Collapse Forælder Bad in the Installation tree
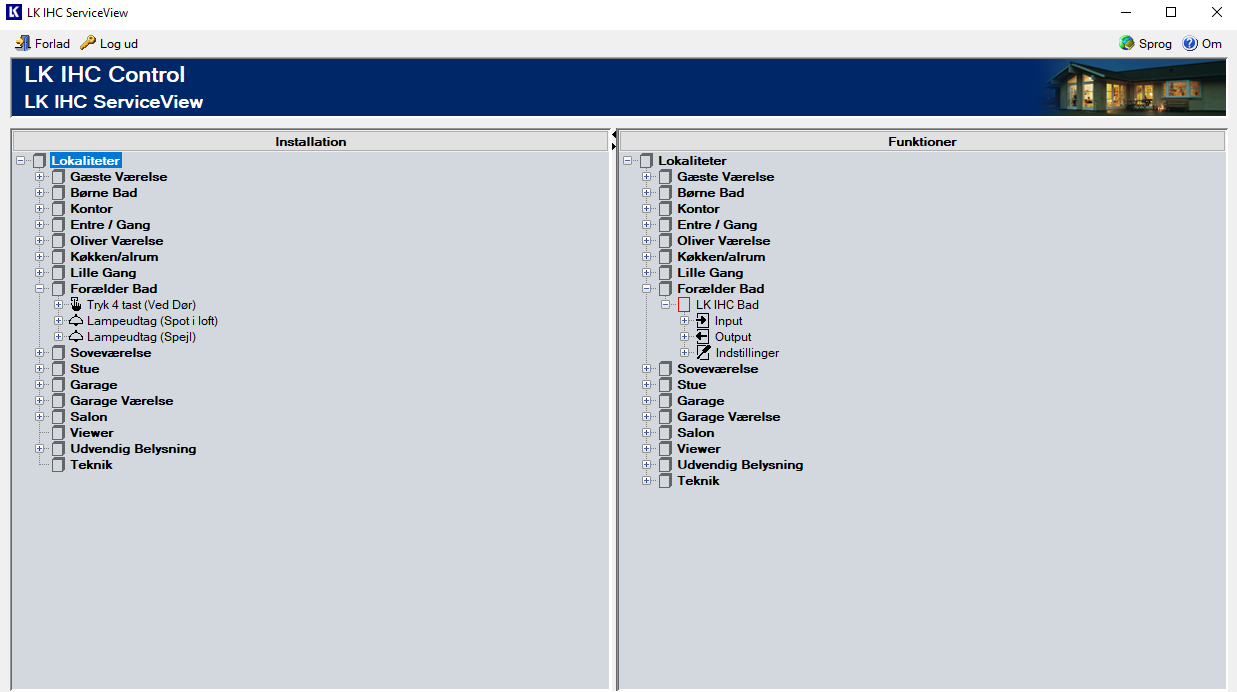1237x692 pixels. [40, 289]
